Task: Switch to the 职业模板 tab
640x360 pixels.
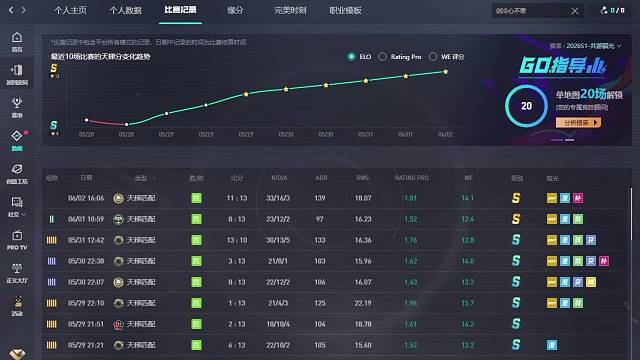Action: pyautogui.click(x=345, y=11)
